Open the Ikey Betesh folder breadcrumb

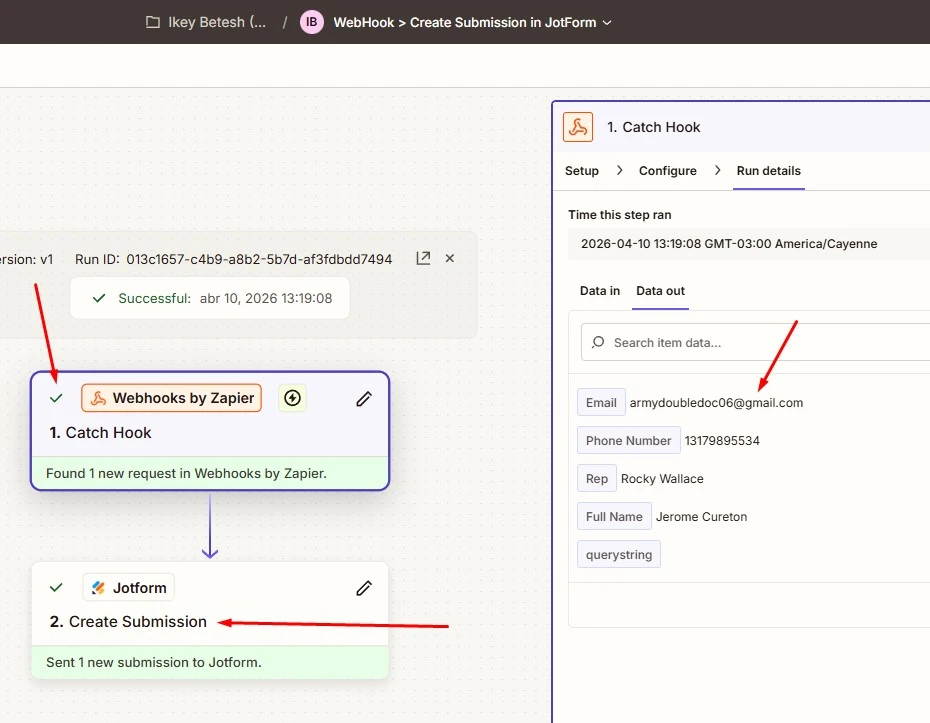[x=216, y=23]
